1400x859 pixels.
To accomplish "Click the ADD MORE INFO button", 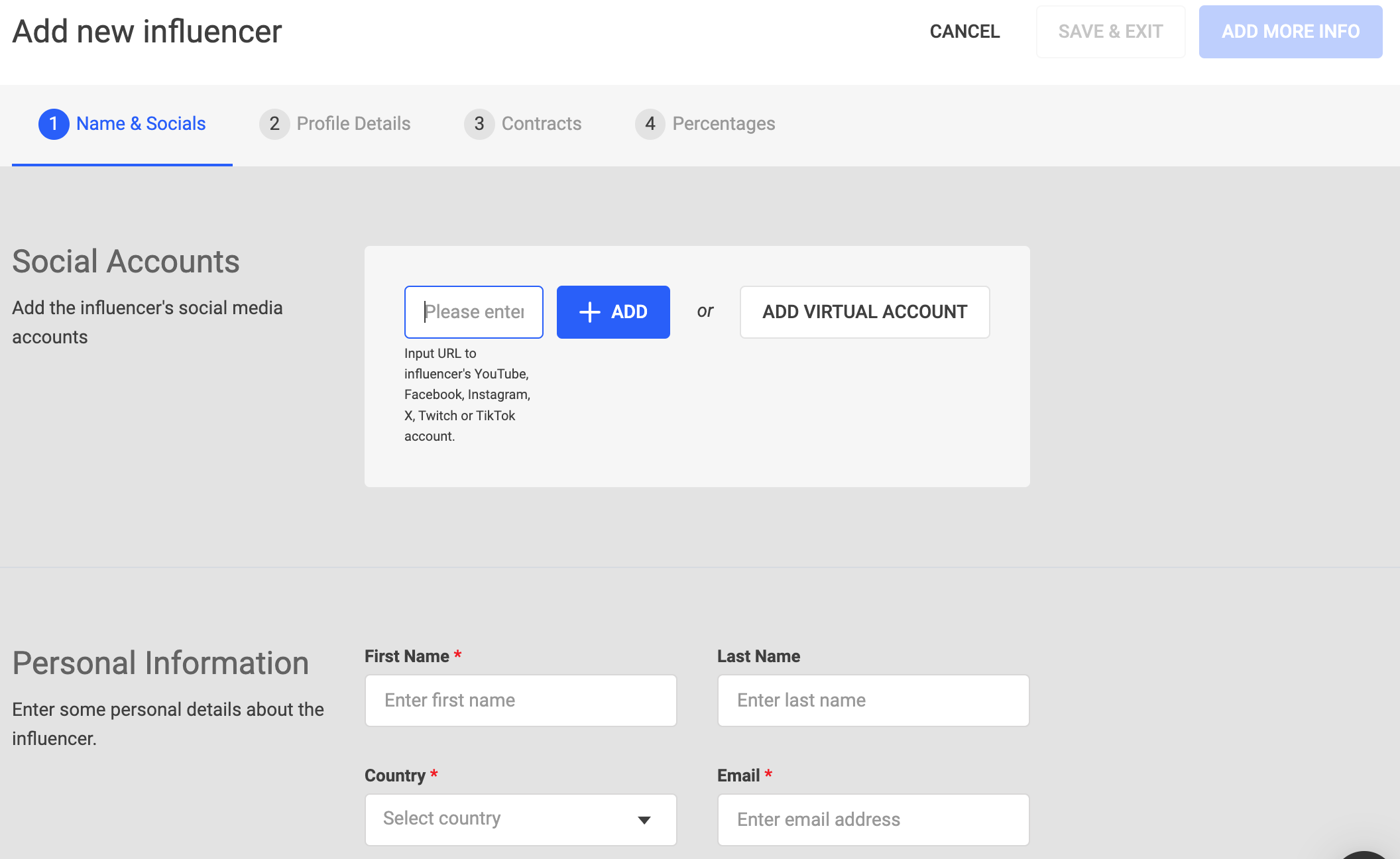I will (1290, 32).
